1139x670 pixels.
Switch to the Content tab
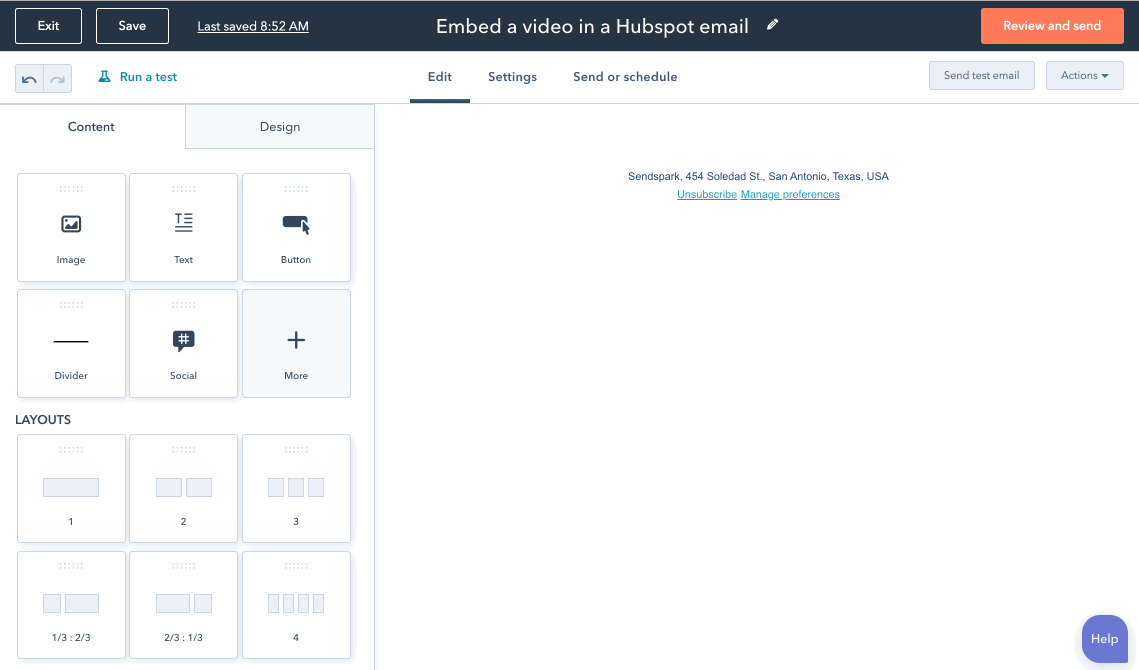[92, 126]
